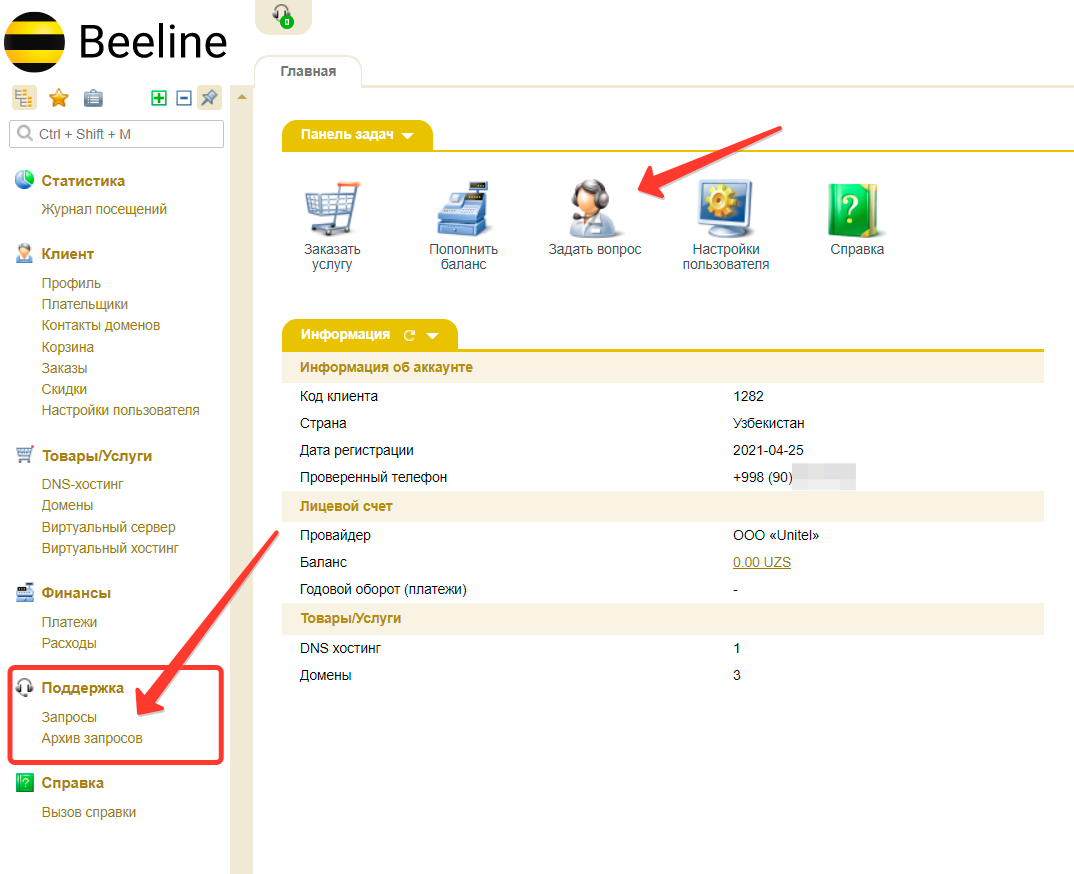Open Профиль in the Клиент menu
Image resolution: width=1074 pixels, height=874 pixels.
71,283
